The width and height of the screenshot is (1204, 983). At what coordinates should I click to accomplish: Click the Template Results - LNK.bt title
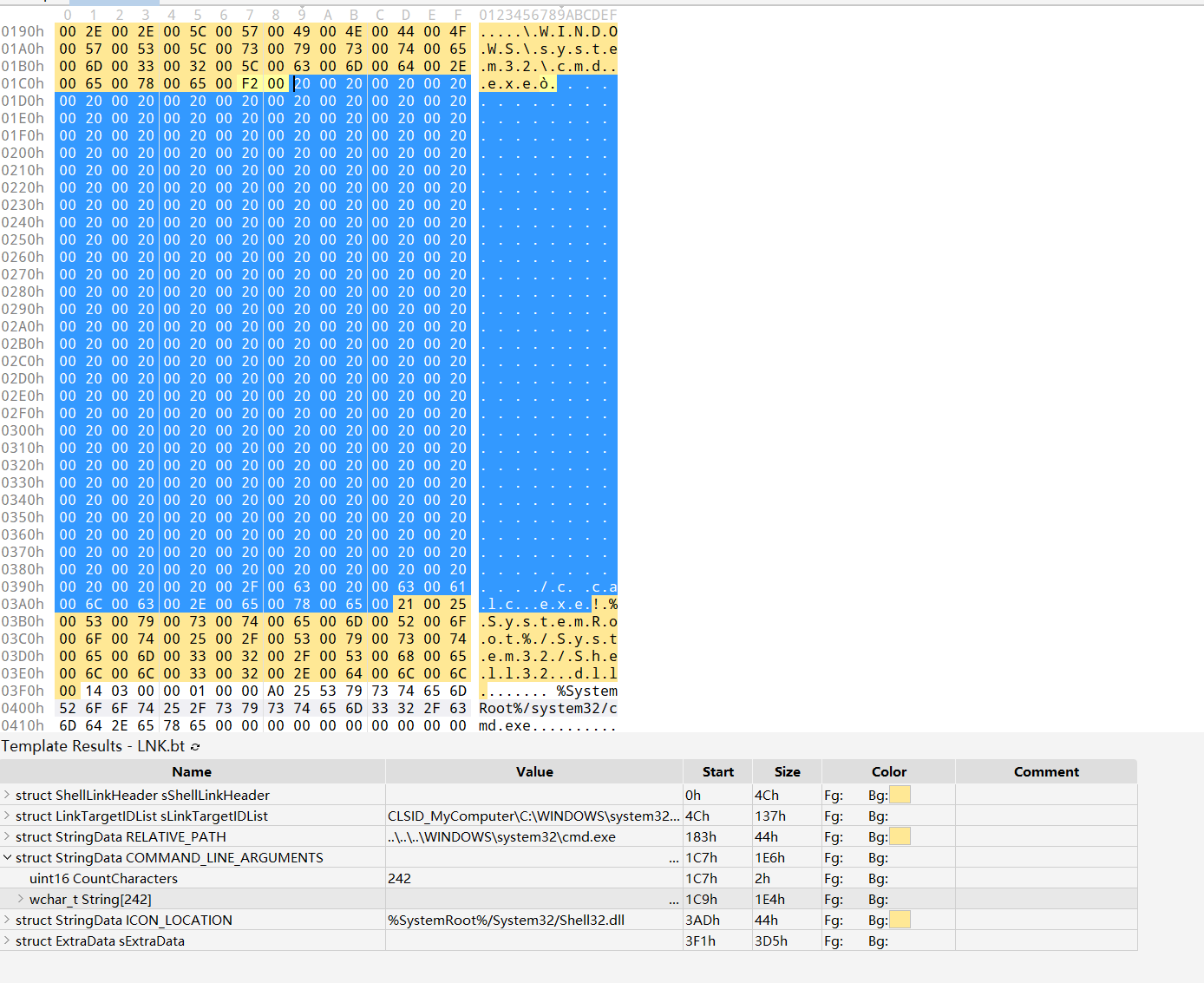93,746
